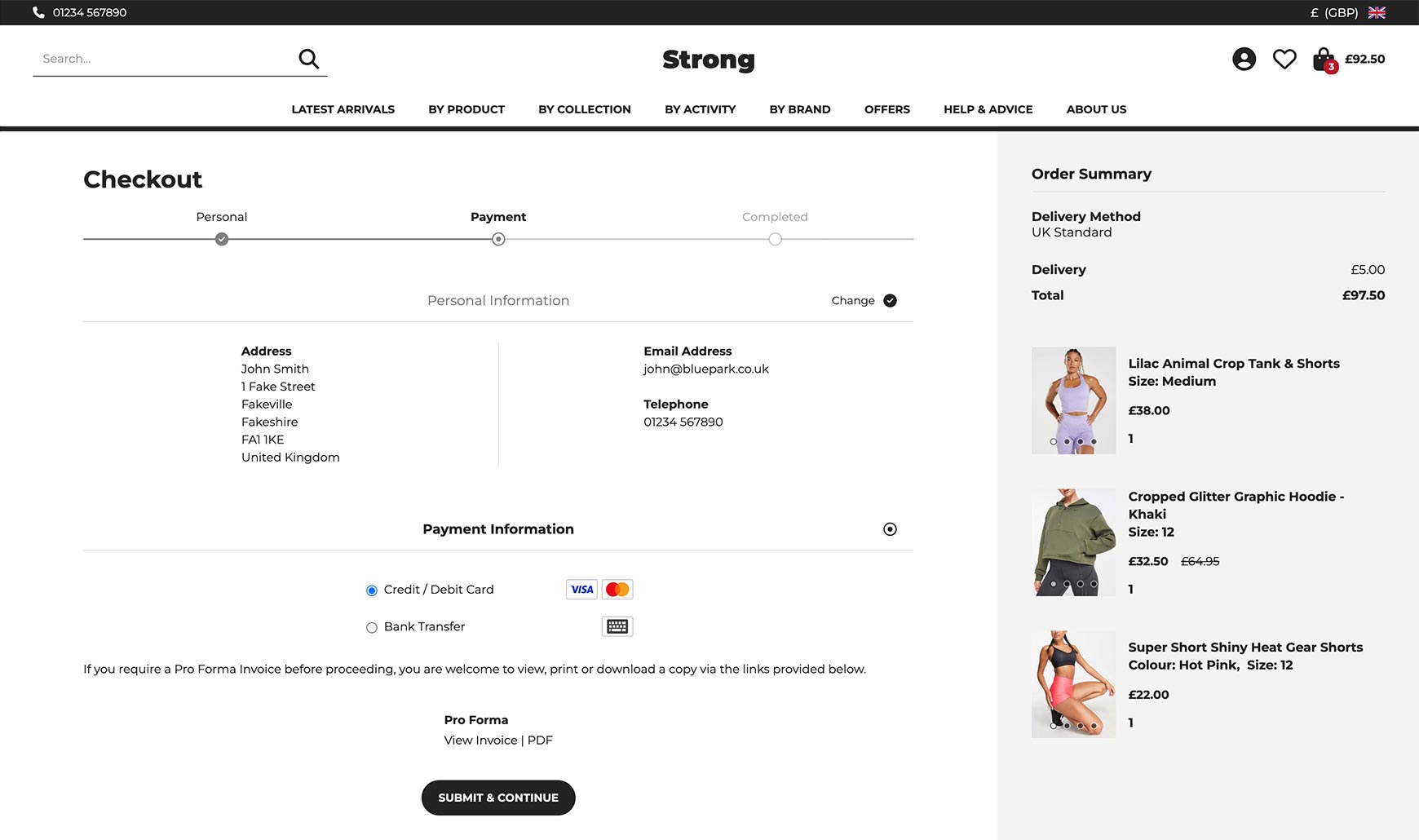The width and height of the screenshot is (1419, 840).
Task: Select the Credit / Debit Card option
Action: [x=372, y=590]
